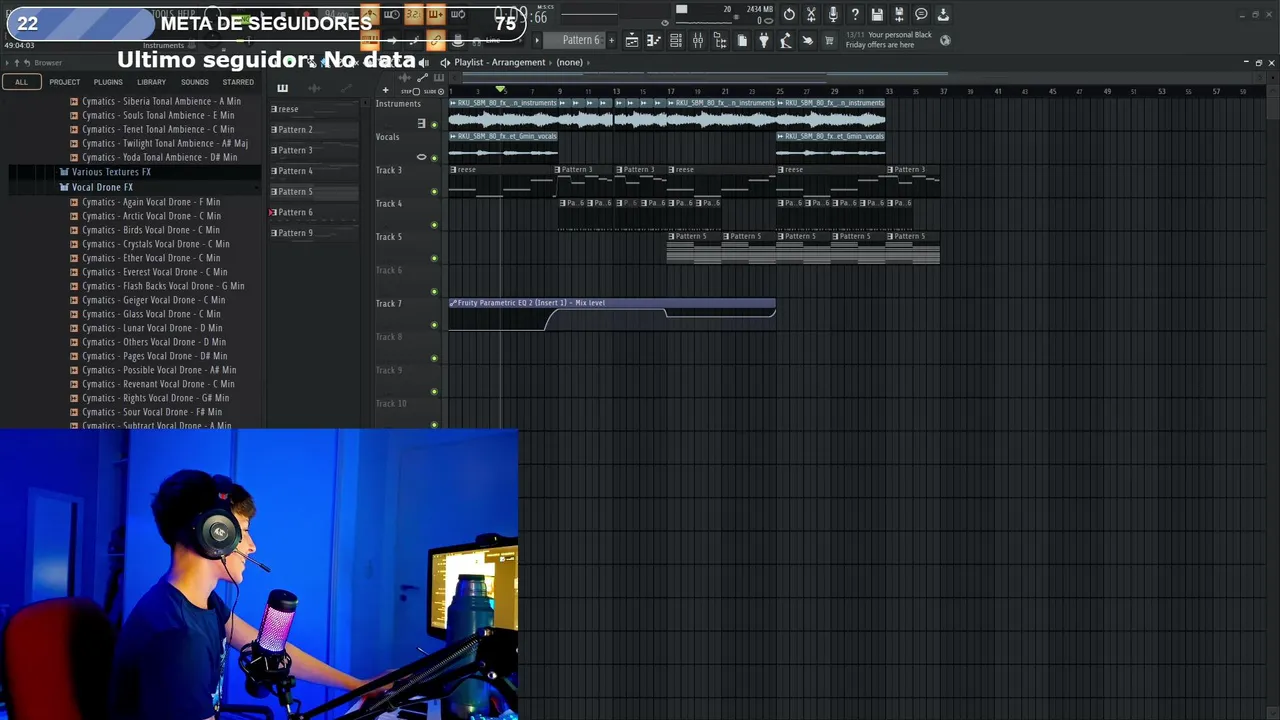The width and height of the screenshot is (1280, 720).
Task: Switch browser to SOUNDS tab
Action: click(x=195, y=82)
